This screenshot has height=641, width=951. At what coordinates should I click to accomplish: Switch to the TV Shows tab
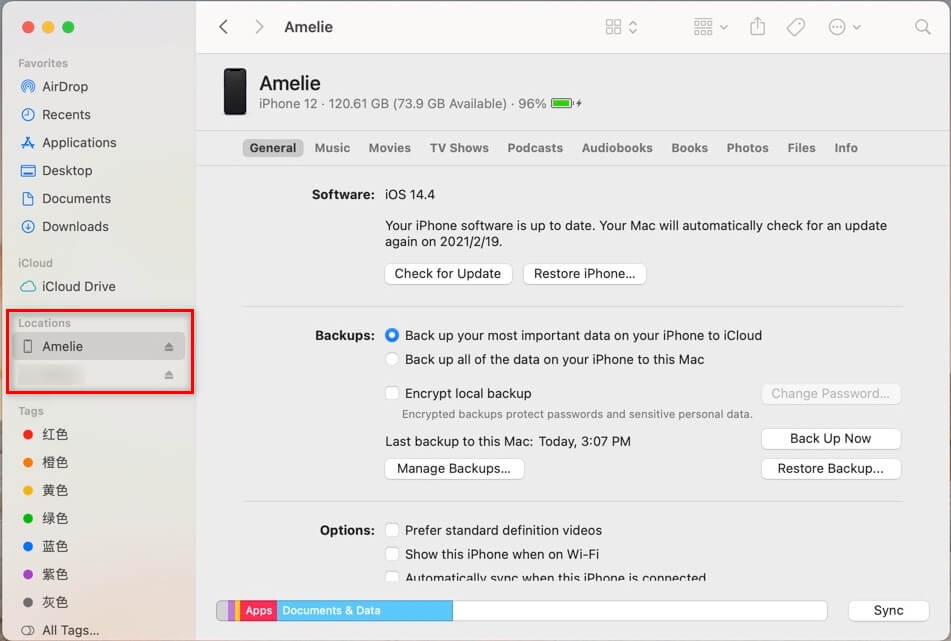459,148
